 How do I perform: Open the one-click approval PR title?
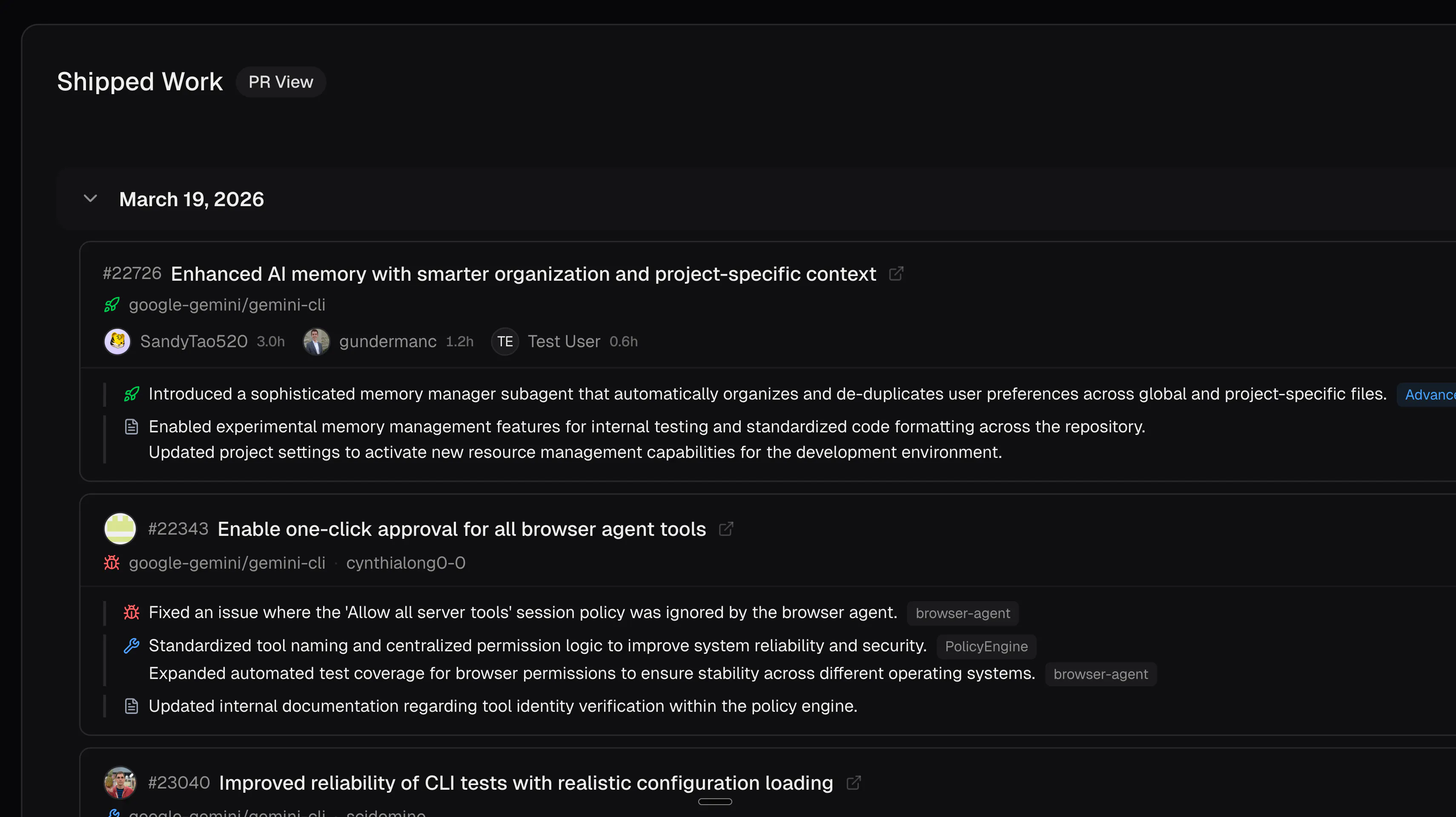tap(462, 529)
